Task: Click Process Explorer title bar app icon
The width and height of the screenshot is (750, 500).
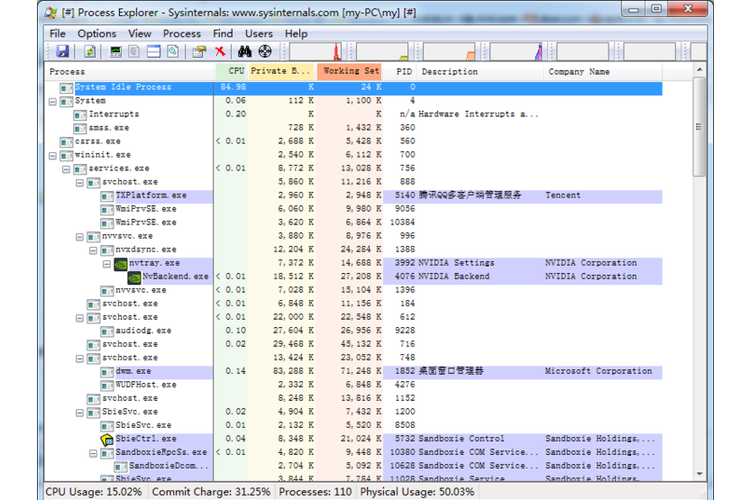Action: (x=51, y=12)
